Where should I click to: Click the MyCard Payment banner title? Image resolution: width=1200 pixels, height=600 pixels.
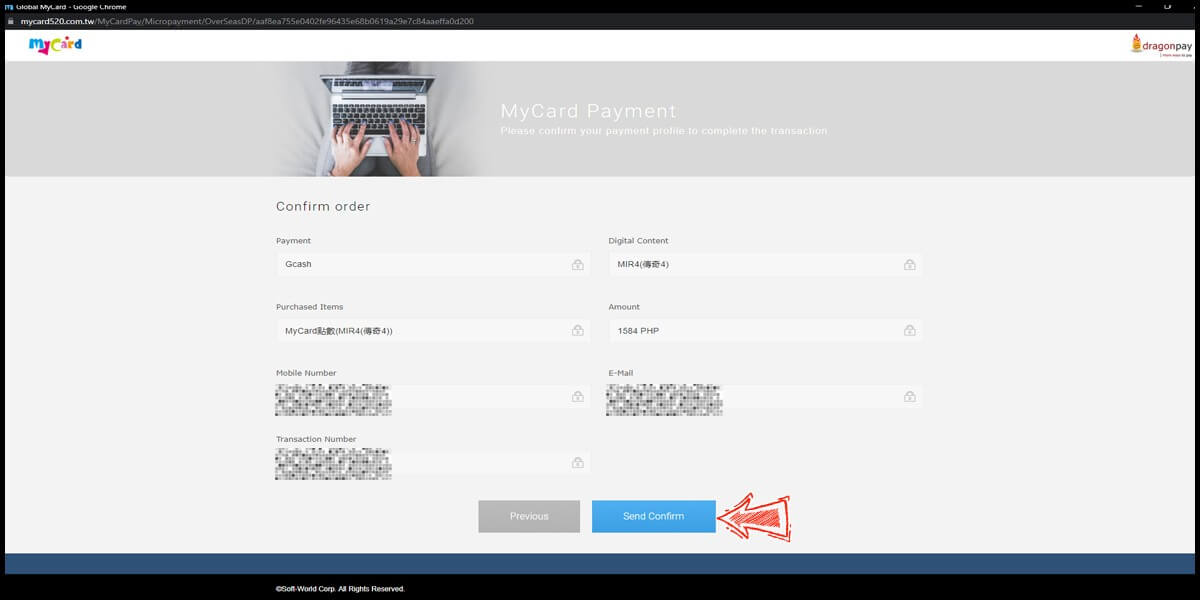588,111
